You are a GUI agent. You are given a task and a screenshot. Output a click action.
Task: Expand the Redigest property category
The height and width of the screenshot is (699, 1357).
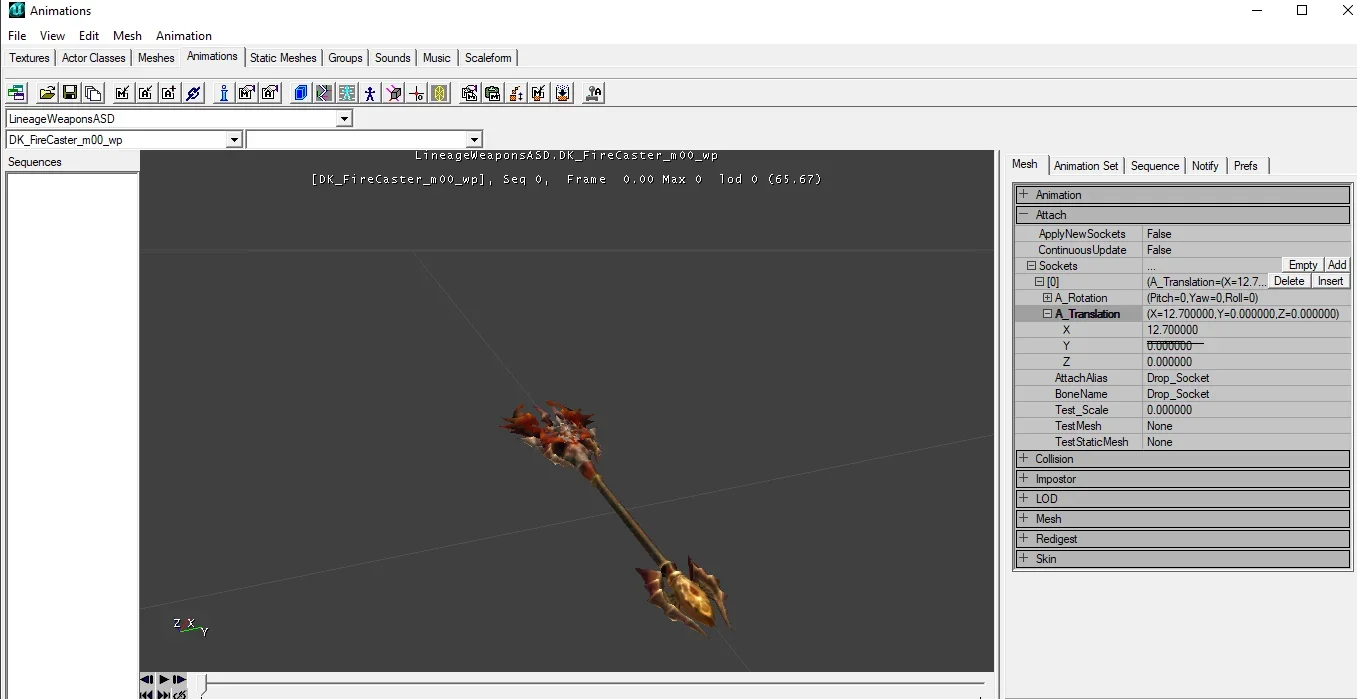[x=1023, y=538]
